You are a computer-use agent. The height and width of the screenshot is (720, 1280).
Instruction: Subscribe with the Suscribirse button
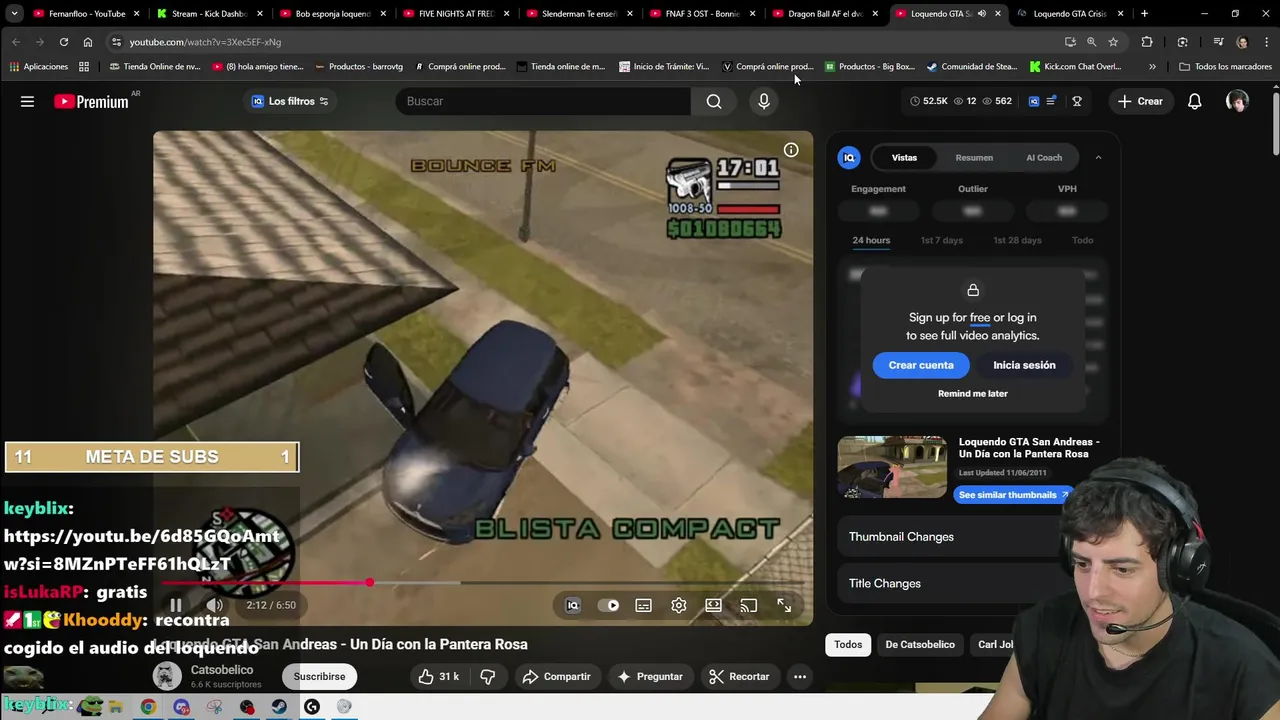[319, 677]
